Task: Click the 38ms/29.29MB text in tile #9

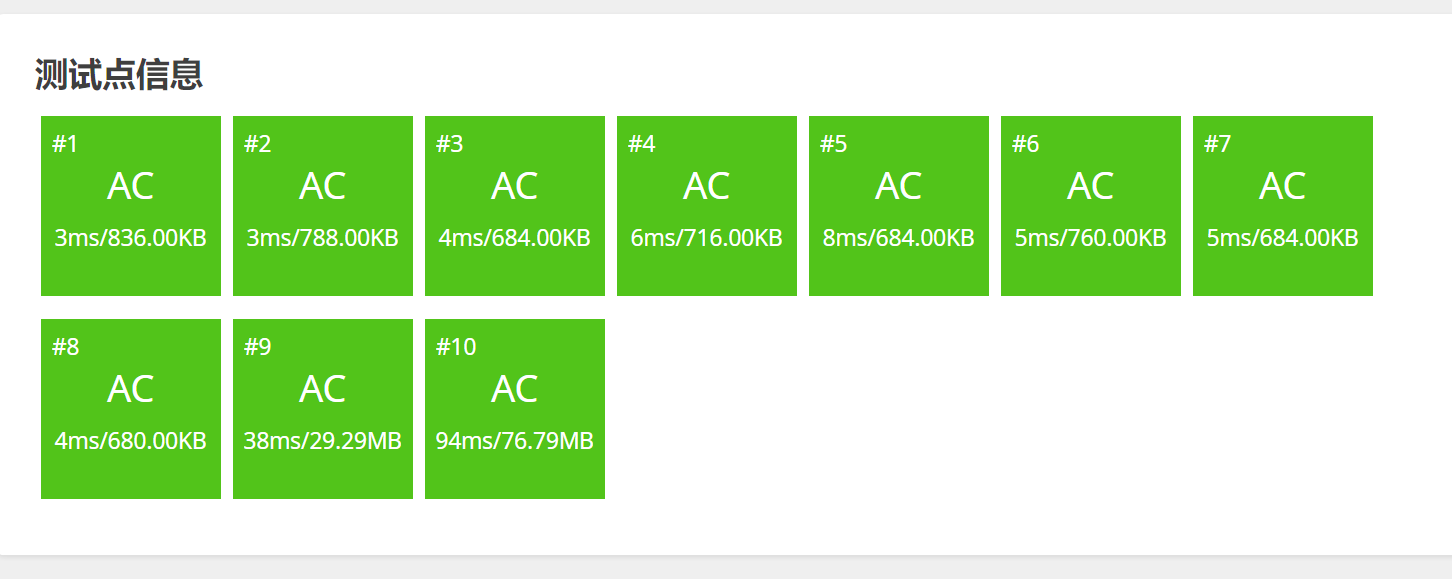Action: 323,441
